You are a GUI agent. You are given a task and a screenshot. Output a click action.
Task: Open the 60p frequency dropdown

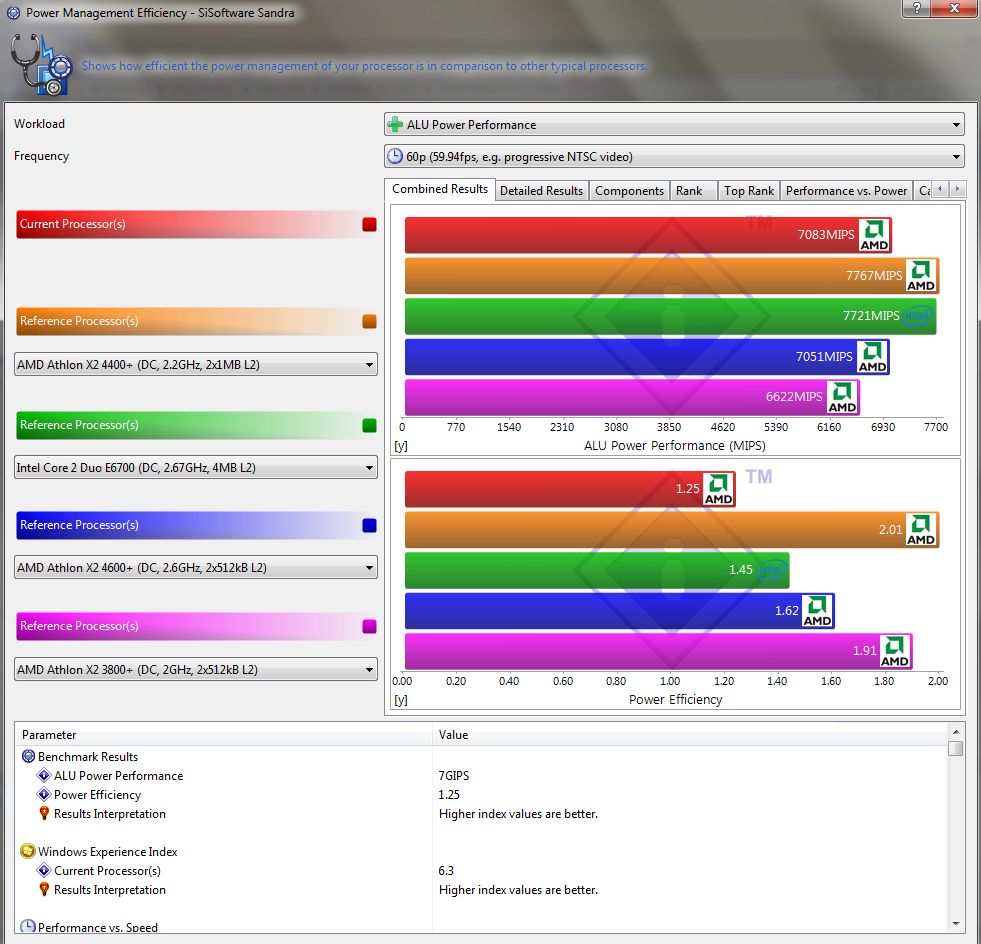674,156
